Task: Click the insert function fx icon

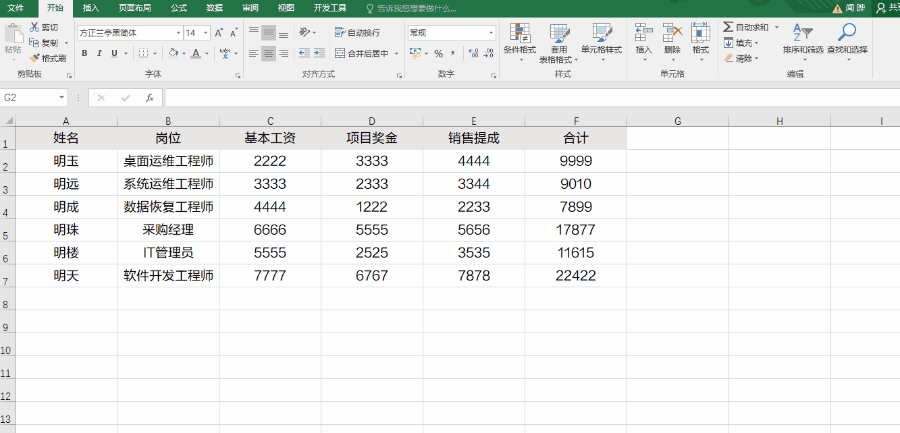Action: (x=150, y=98)
